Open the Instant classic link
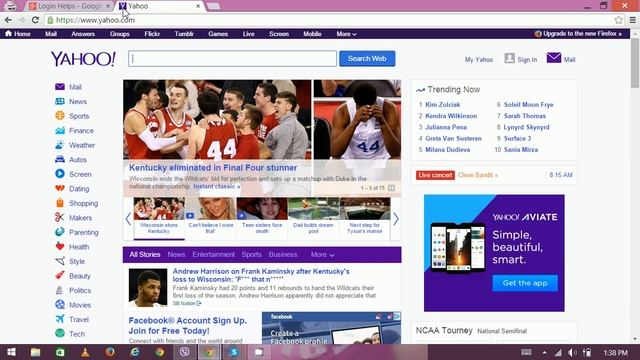Image resolution: width=640 pixels, height=360 pixels. coord(217,186)
